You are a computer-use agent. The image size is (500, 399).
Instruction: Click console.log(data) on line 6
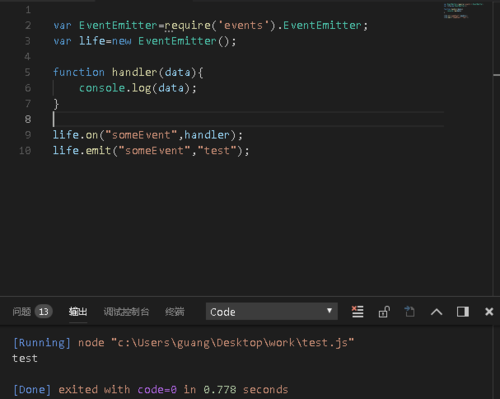pos(138,88)
